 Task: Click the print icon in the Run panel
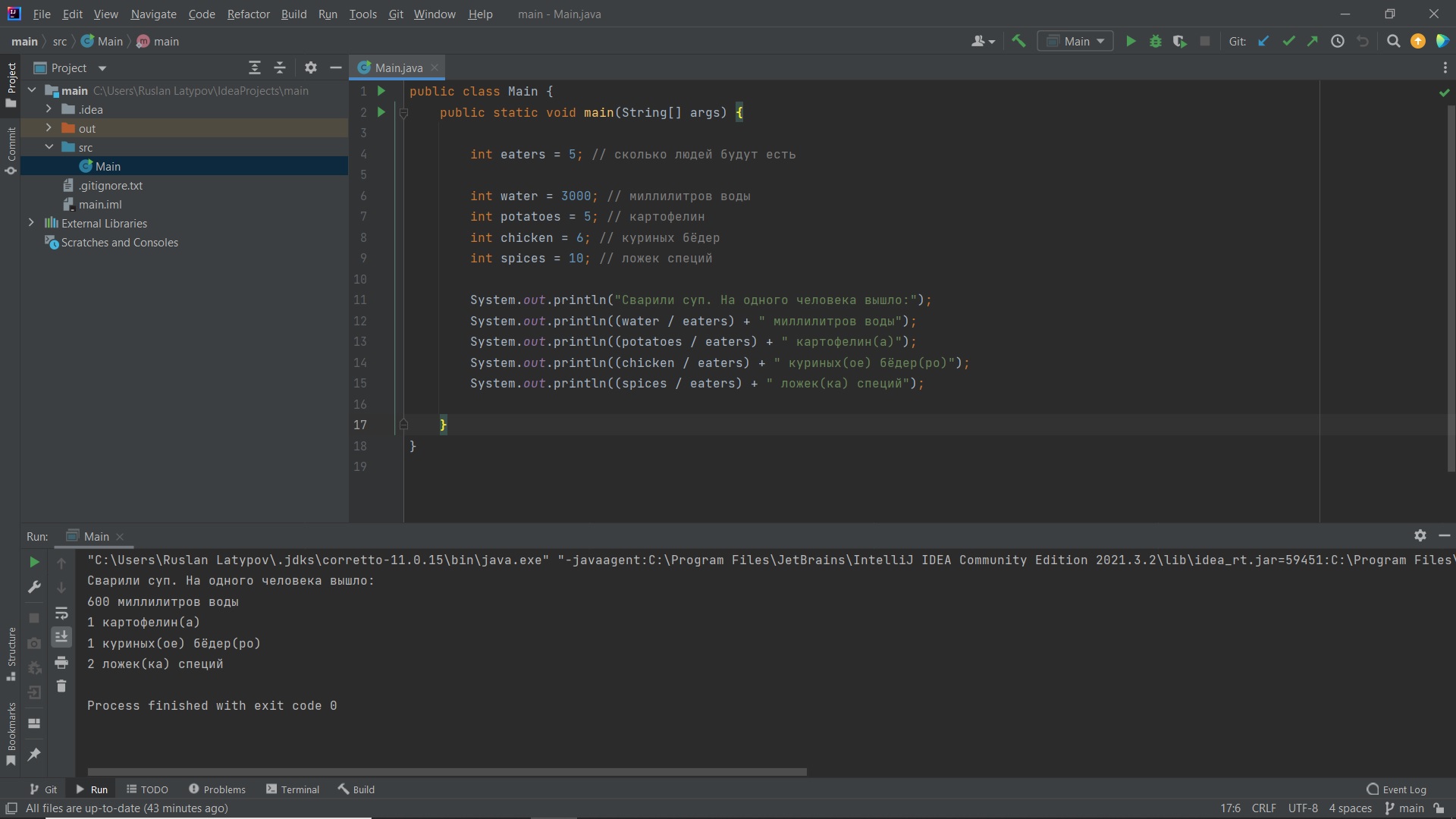(x=61, y=663)
